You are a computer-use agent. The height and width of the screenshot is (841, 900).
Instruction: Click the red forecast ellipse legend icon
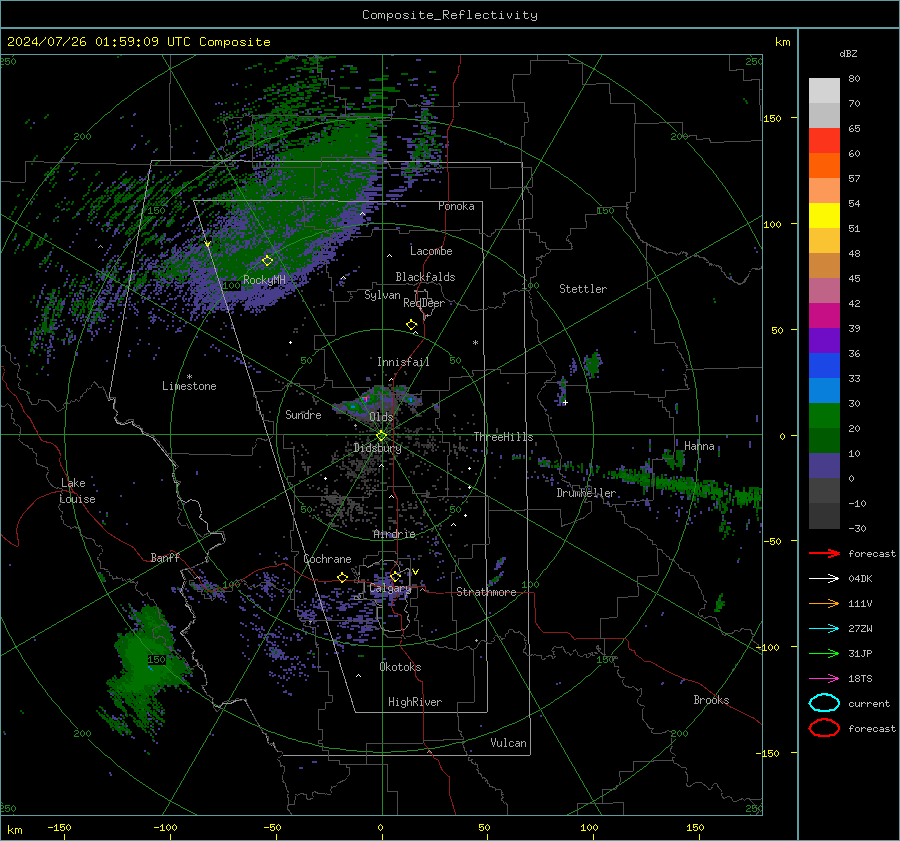click(824, 728)
